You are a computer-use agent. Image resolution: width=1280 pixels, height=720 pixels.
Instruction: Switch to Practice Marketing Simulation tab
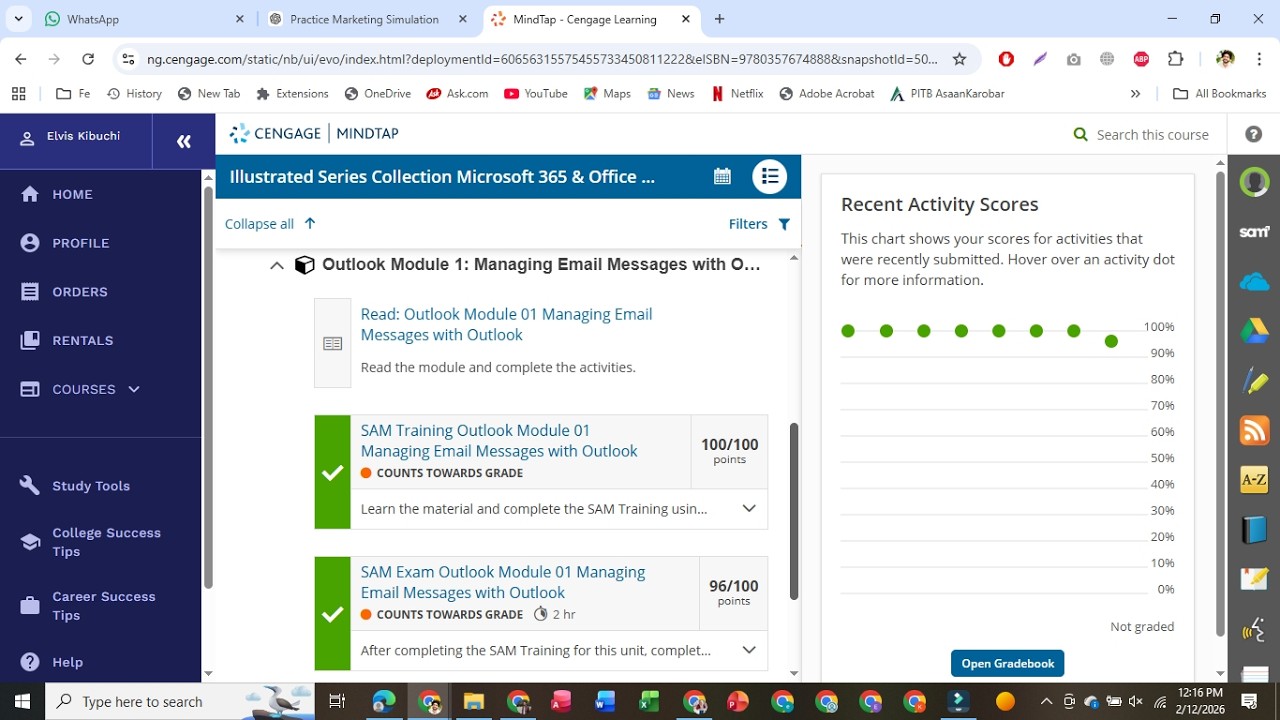367,19
